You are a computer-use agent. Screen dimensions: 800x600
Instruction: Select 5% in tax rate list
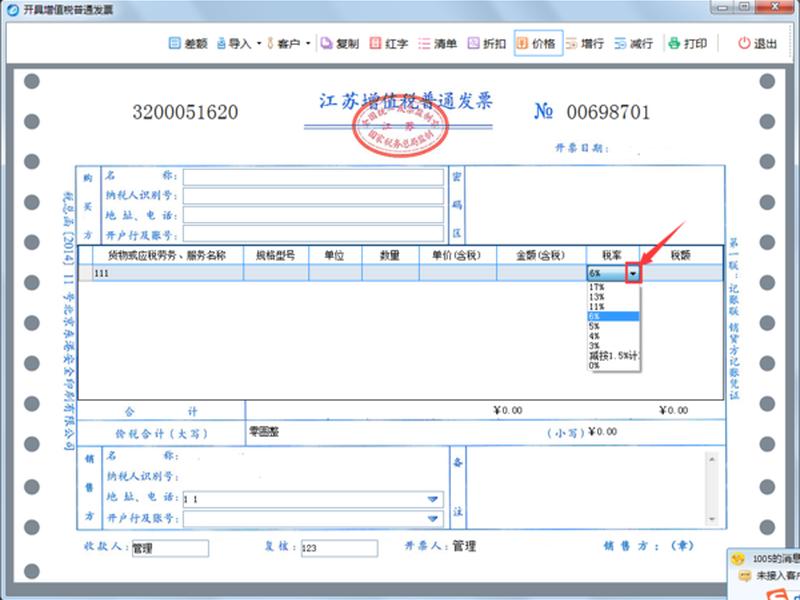[x=613, y=327]
